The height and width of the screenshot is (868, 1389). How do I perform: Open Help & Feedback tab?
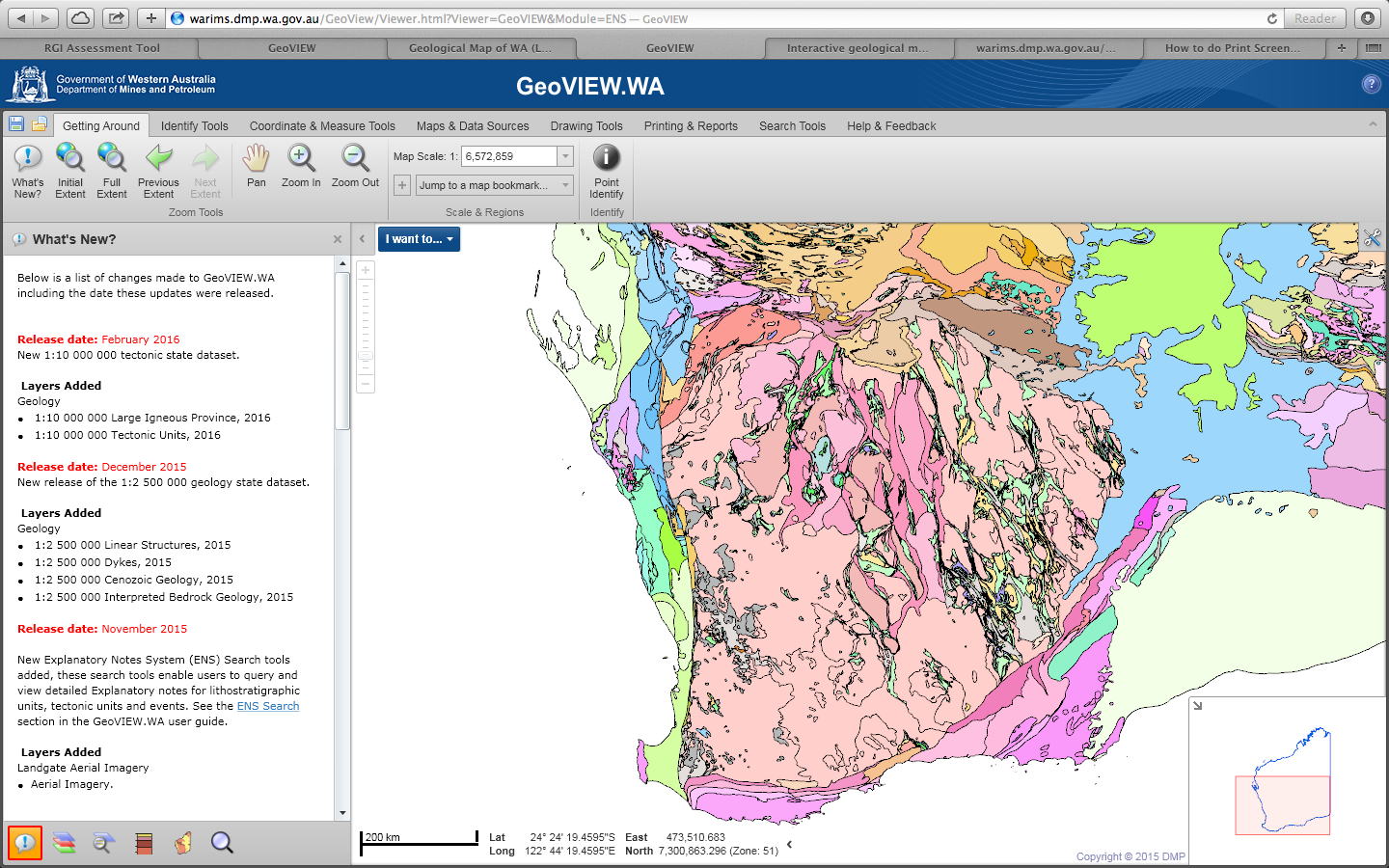[x=891, y=125]
